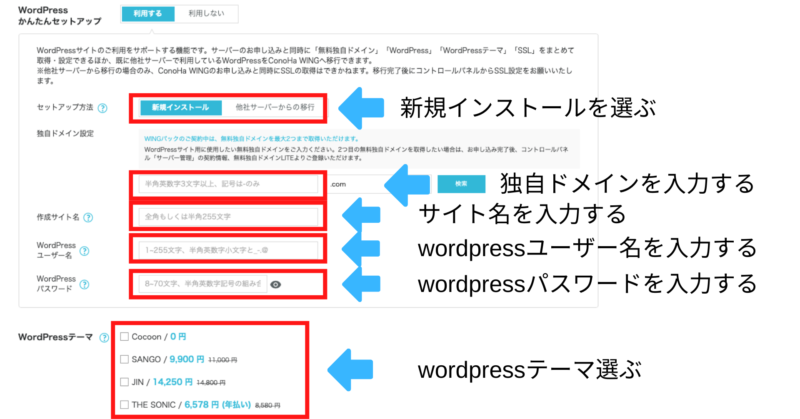Open the .com domain extension dropdown
800x419 pixels.
(379, 184)
